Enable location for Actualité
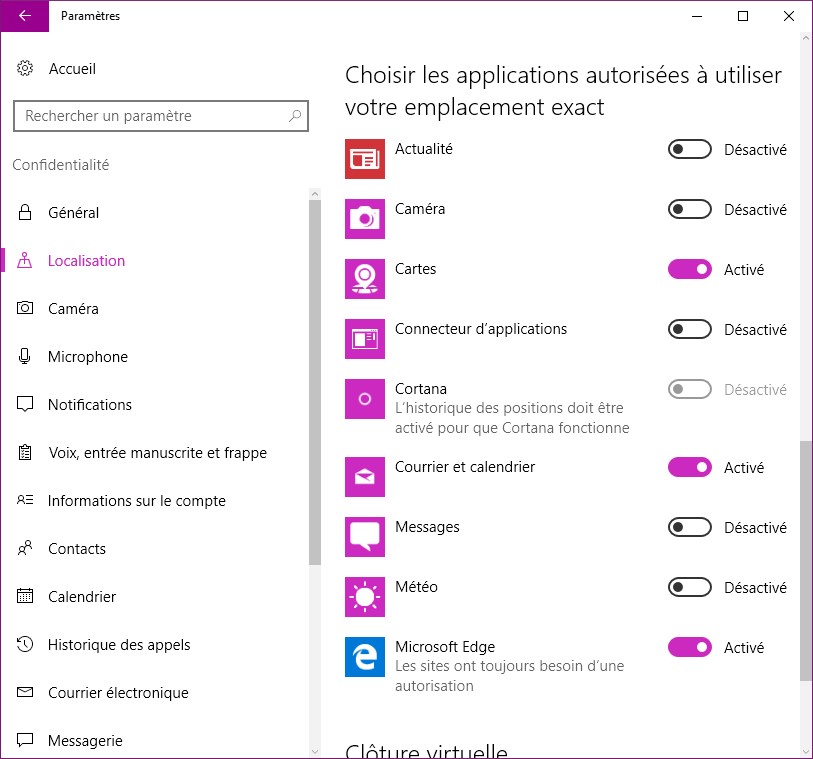 point(689,150)
